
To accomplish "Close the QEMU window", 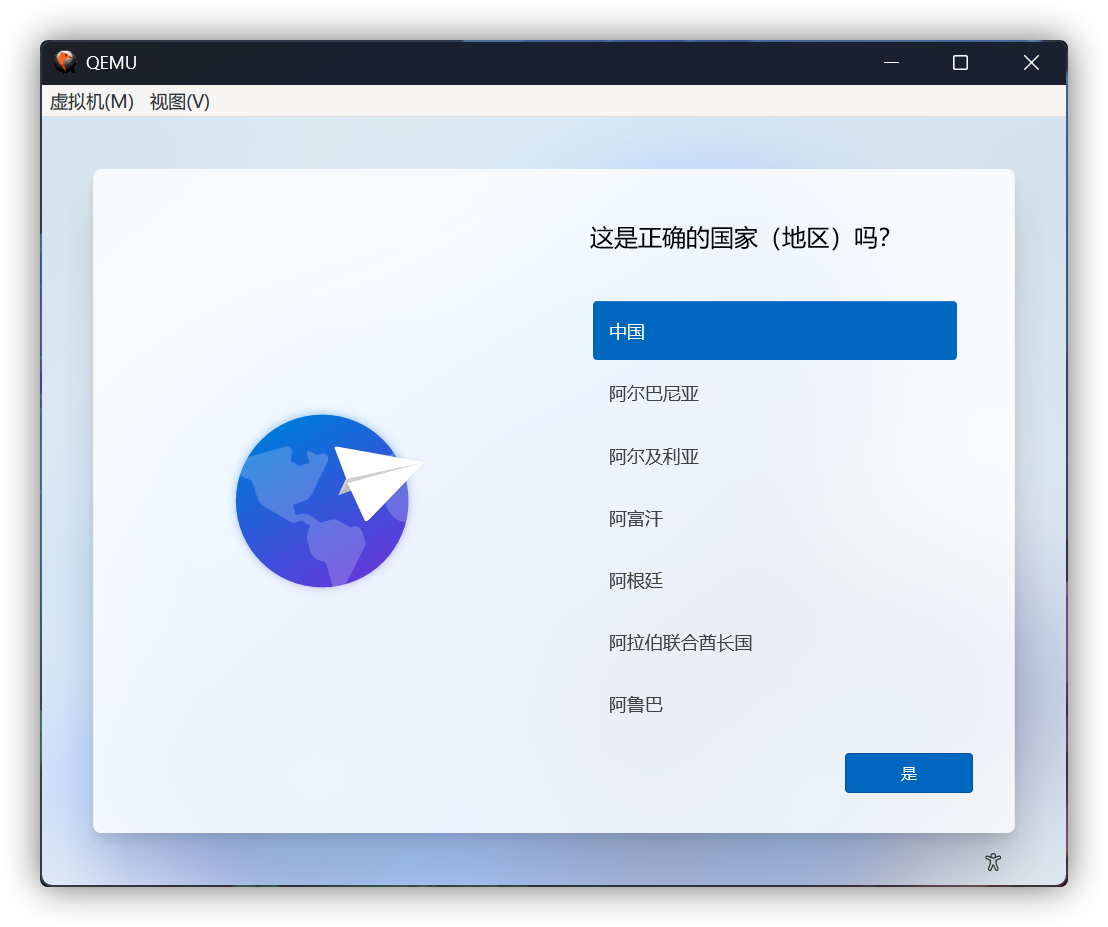I will 1031,63.
